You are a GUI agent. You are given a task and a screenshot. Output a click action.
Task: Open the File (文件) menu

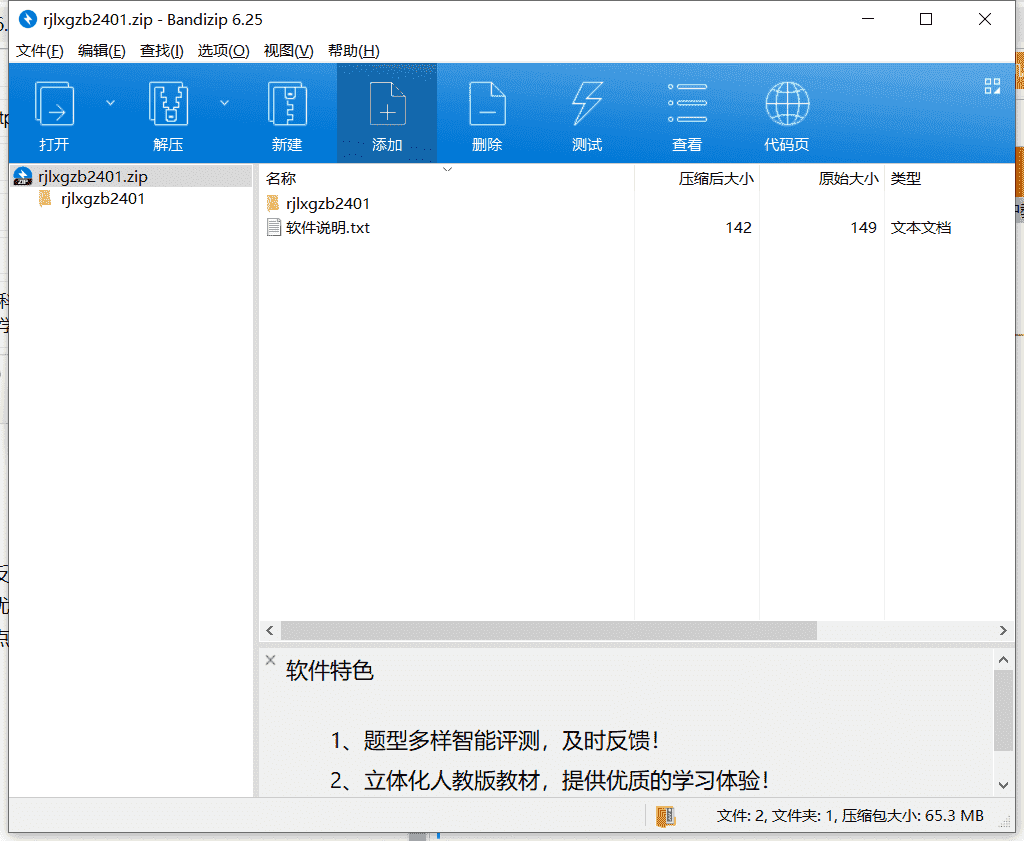pyautogui.click(x=39, y=51)
